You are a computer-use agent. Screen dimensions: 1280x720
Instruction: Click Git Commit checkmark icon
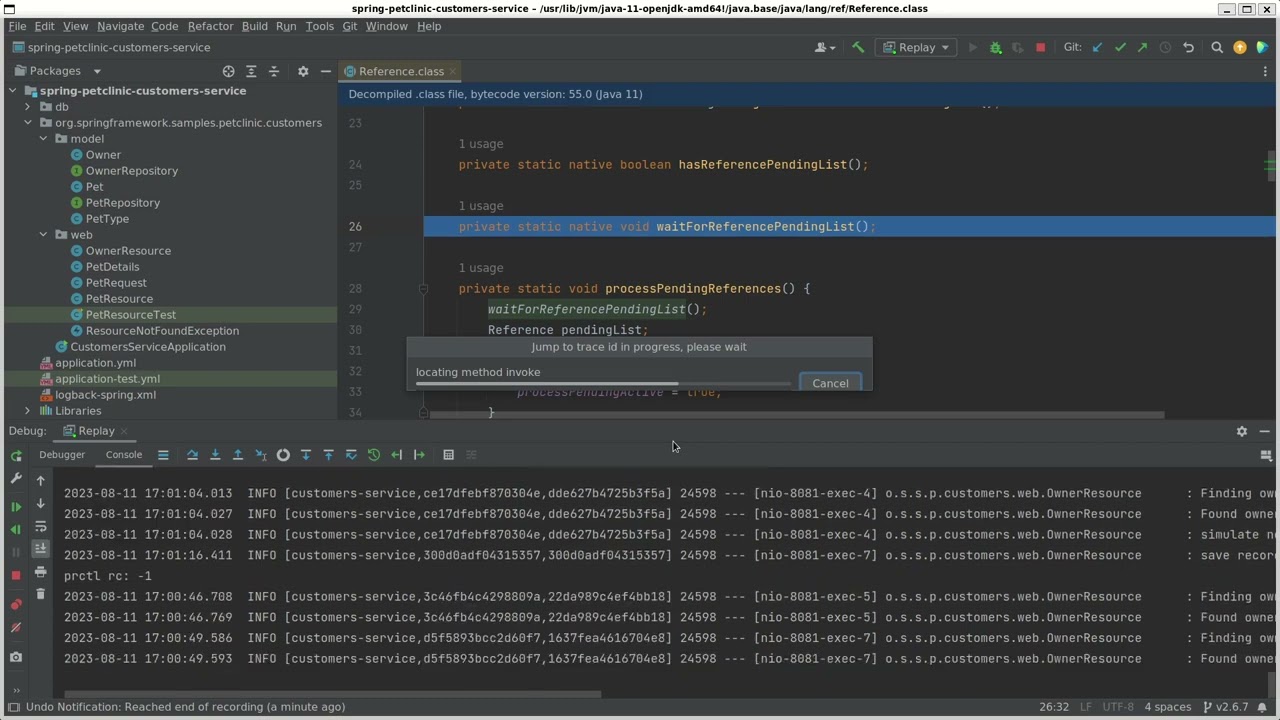coord(1120,47)
